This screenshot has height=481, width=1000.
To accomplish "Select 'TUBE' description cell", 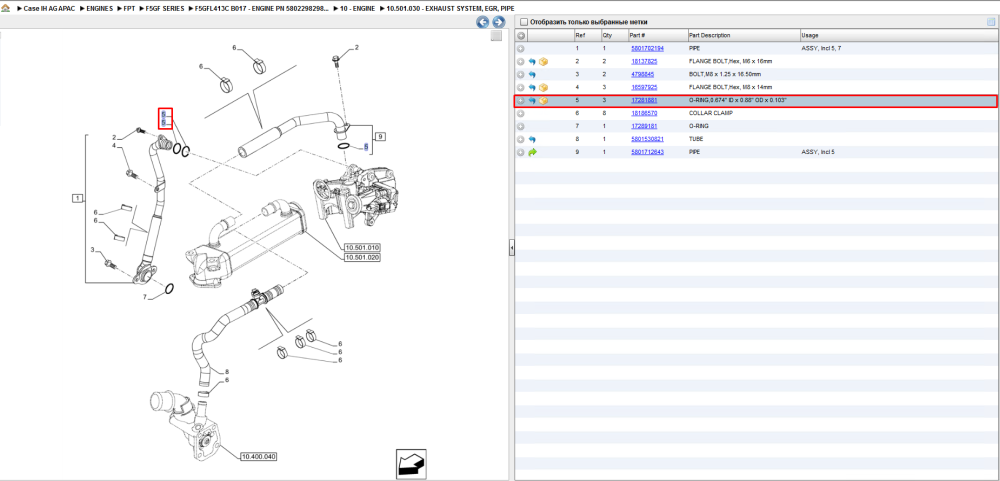I will (696, 139).
